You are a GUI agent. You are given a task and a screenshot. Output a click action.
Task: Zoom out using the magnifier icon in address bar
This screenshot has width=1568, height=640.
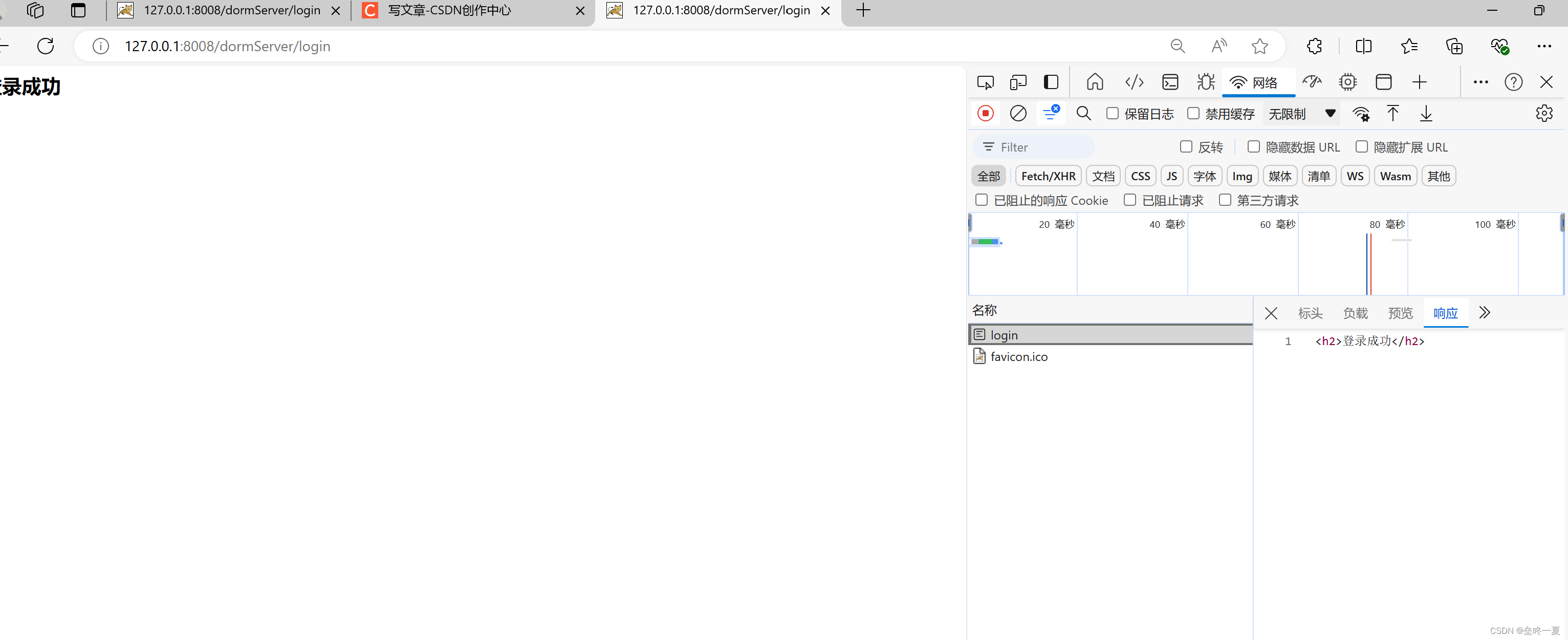pyautogui.click(x=1177, y=46)
